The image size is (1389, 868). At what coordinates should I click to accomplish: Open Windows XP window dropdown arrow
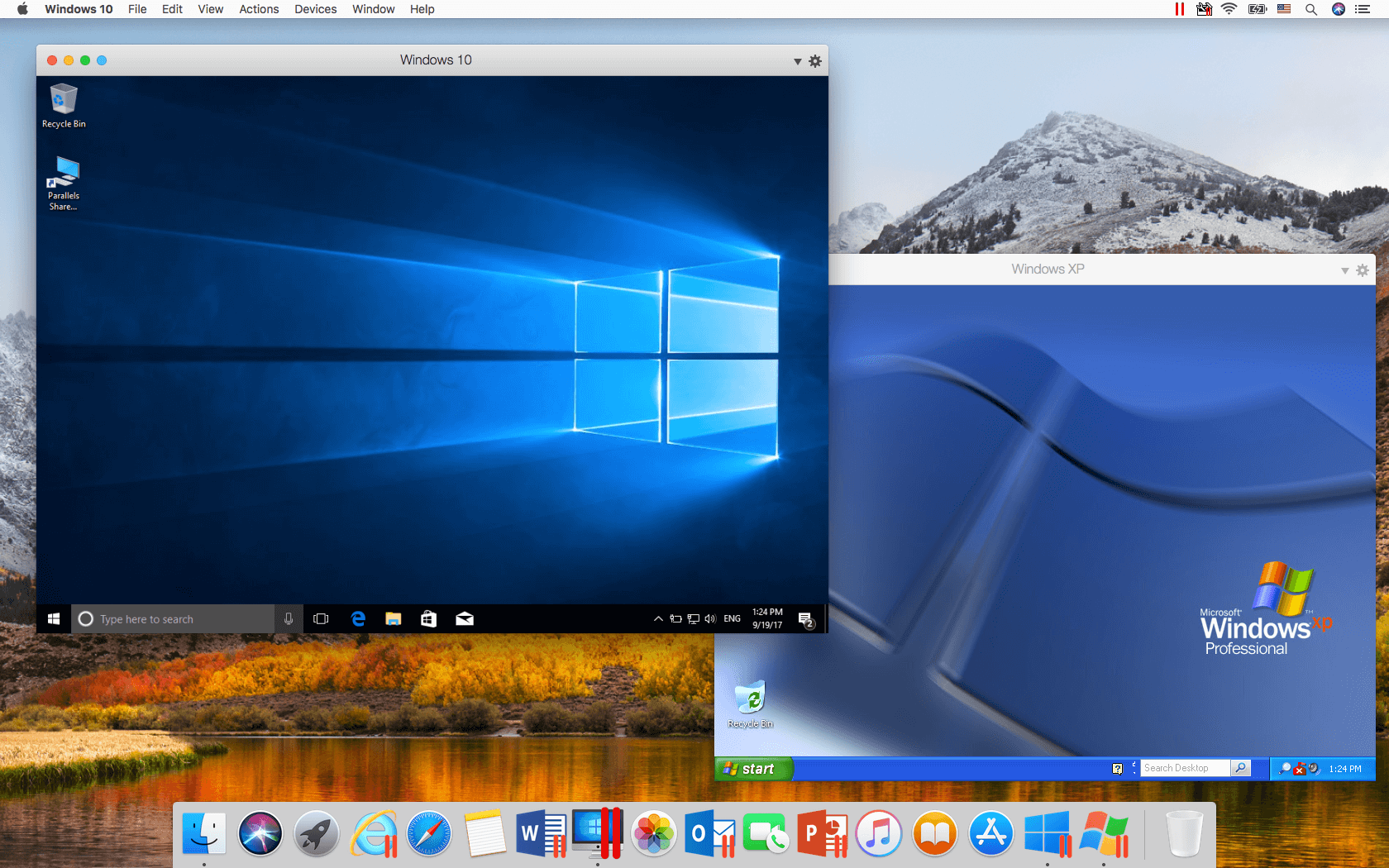1345,270
